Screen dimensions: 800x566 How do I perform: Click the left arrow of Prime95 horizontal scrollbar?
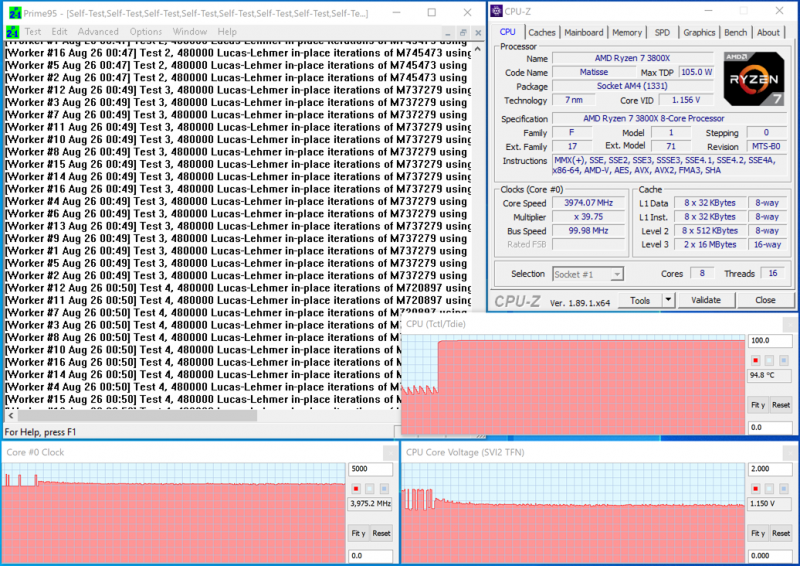click(11, 415)
